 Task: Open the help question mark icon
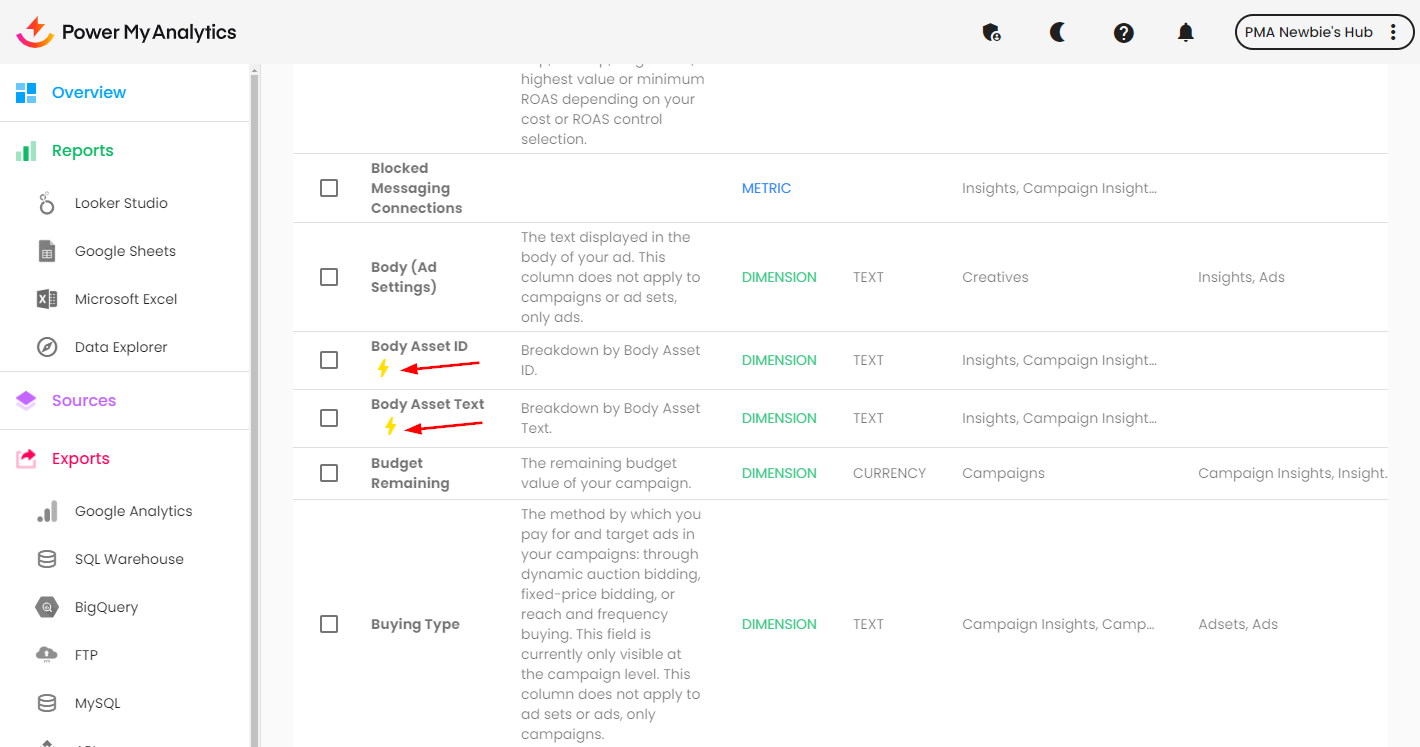tap(1123, 33)
